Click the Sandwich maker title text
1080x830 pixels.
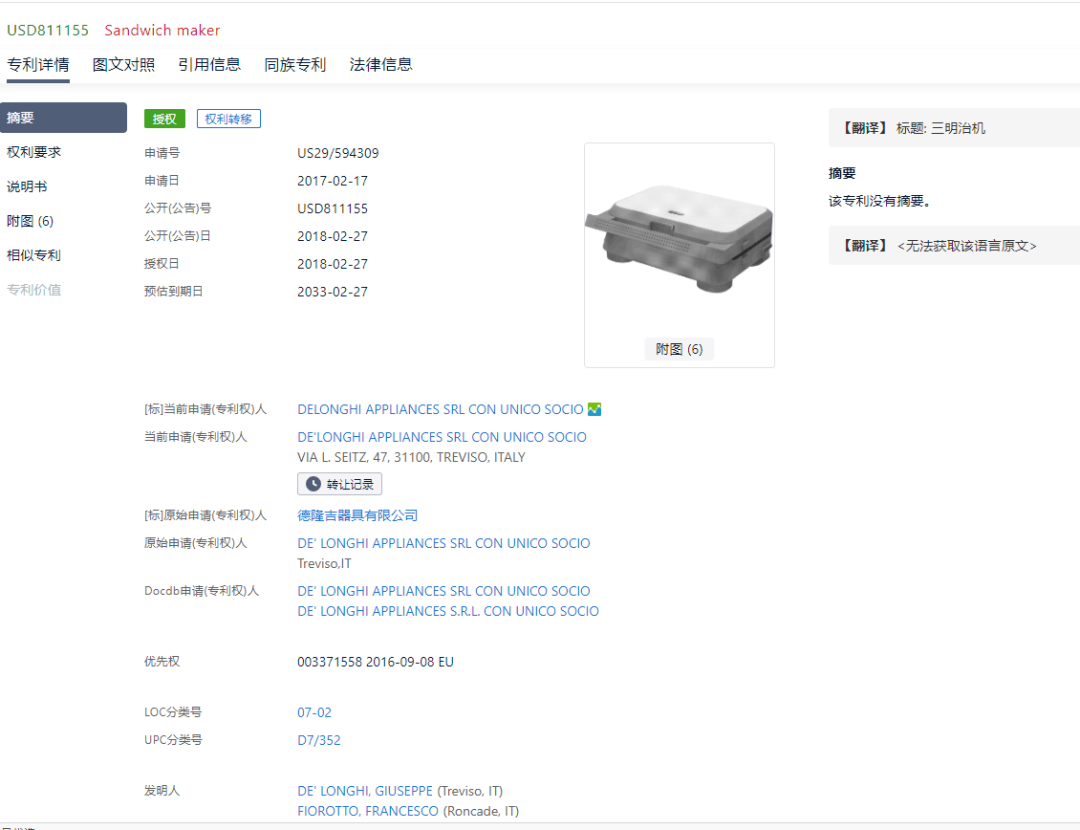pyautogui.click(x=163, y=30)
